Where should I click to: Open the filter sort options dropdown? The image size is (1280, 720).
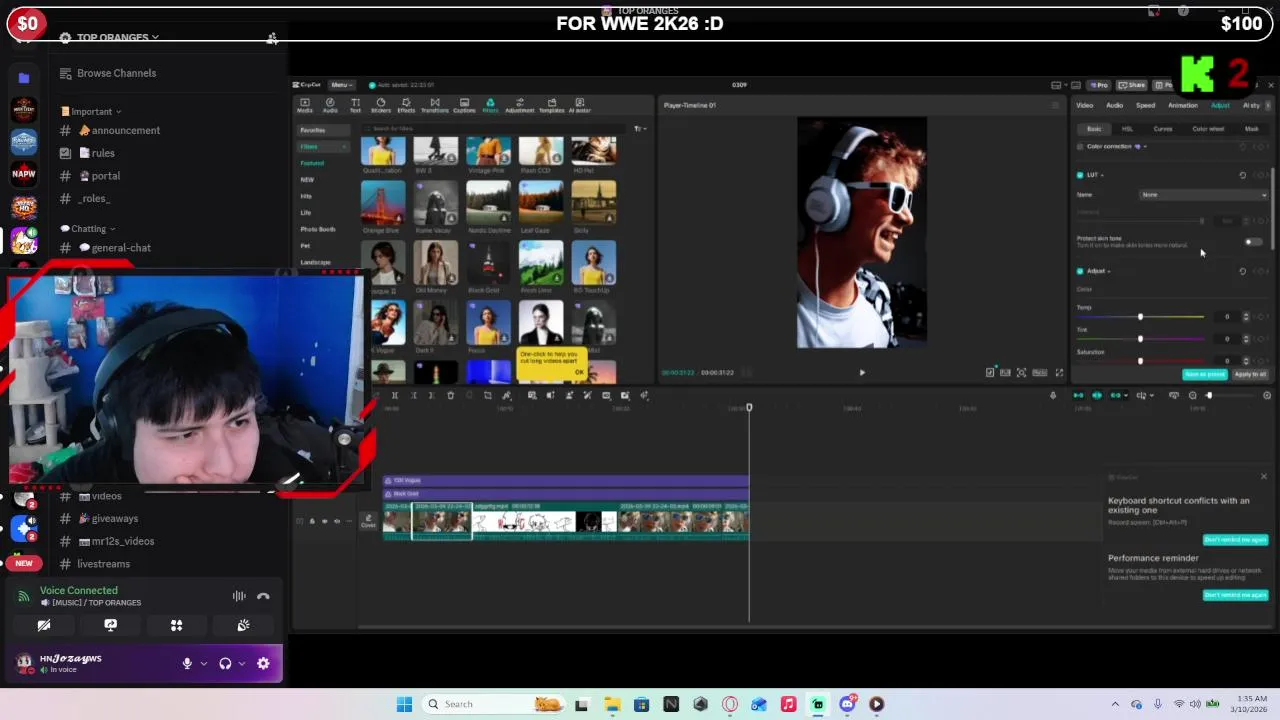[640, 129]
